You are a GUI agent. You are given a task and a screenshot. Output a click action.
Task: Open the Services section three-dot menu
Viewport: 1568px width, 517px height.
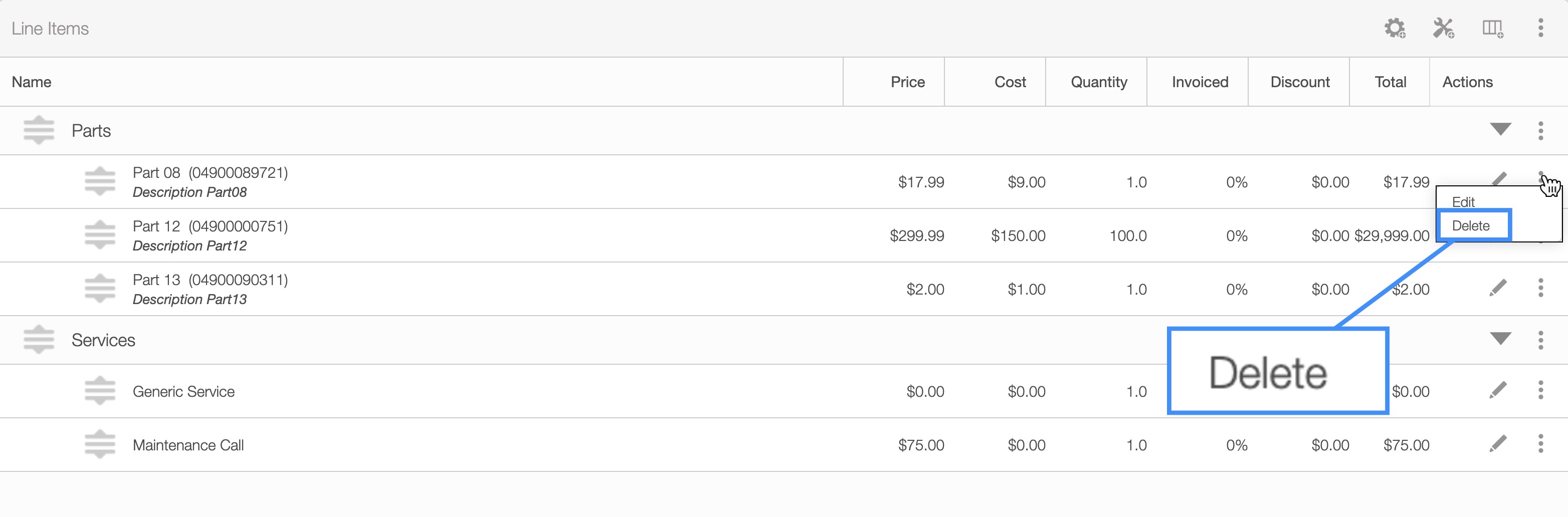[1540, 339]
